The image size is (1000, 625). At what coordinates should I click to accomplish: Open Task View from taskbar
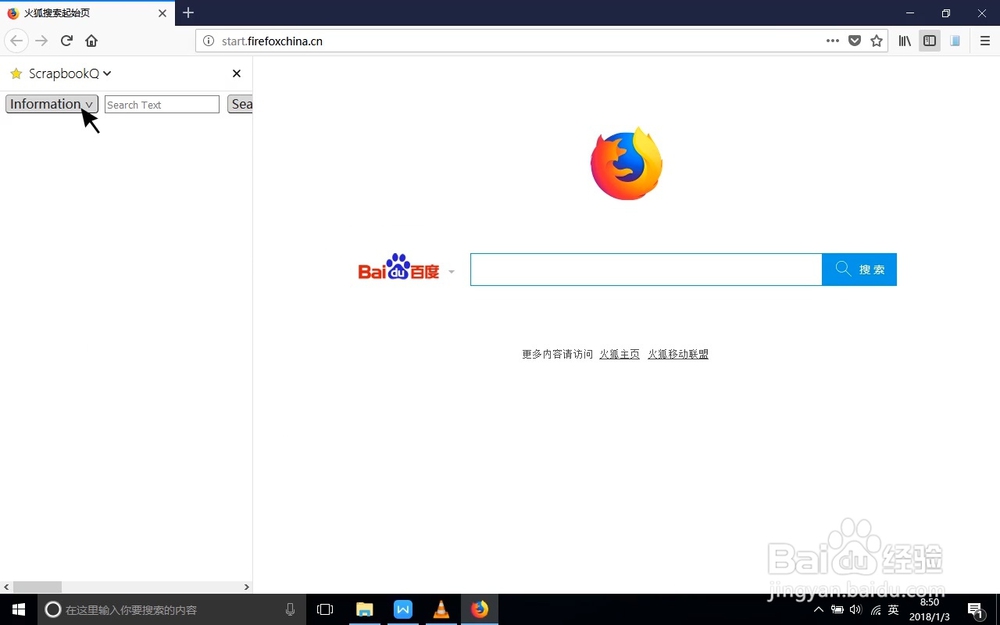pos(325,610)
